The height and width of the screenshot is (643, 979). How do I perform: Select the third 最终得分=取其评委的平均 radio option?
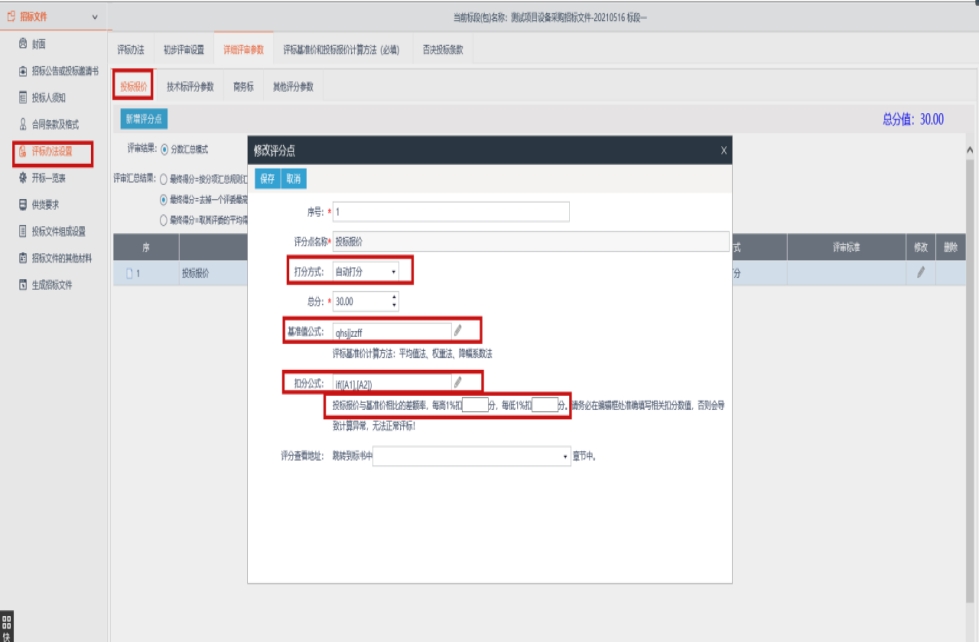coord(164,219)
